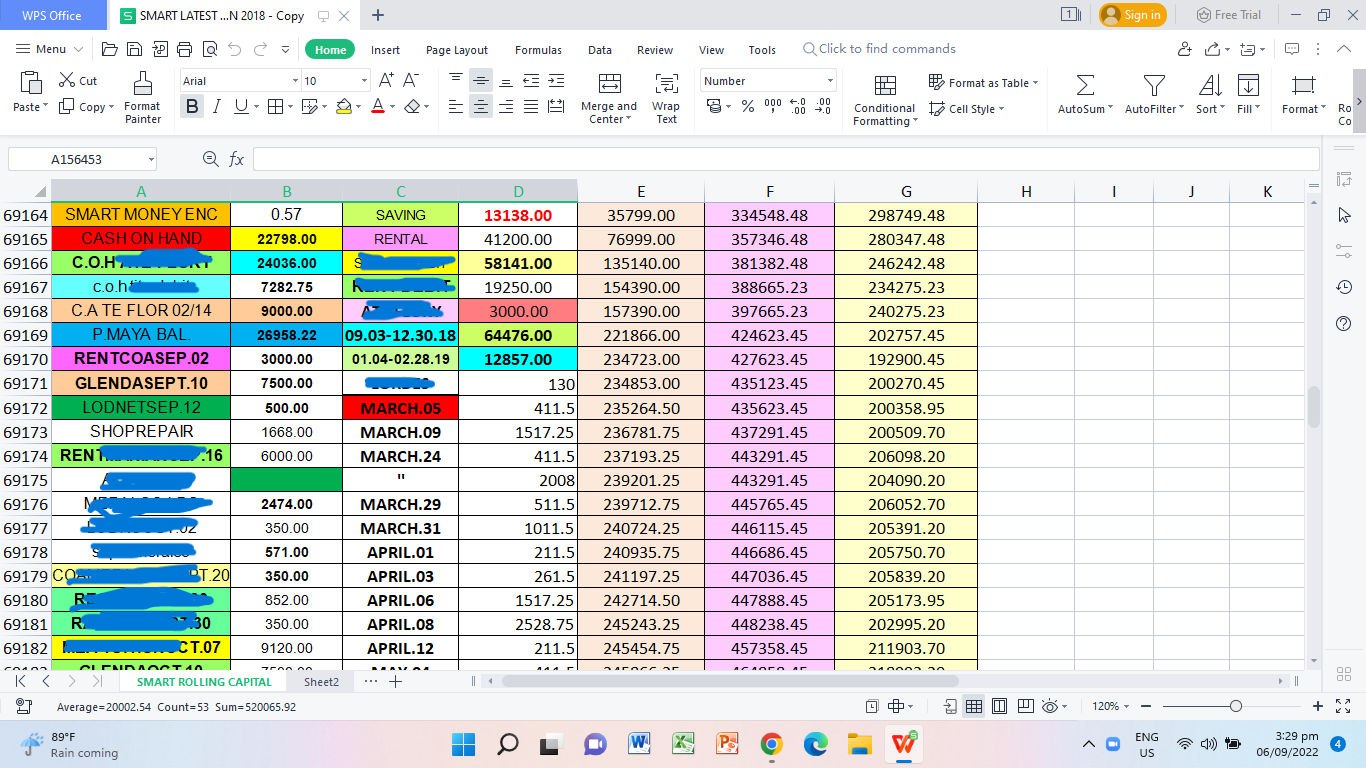Click the Align Top icon
Image resolution: width=1366 pixels, height=768 pixels.
coord(456,80)
